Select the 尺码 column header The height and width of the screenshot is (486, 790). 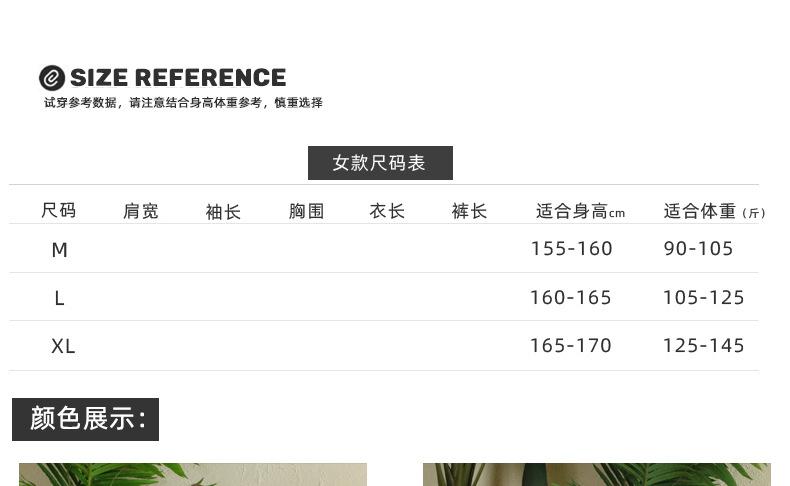59,211
